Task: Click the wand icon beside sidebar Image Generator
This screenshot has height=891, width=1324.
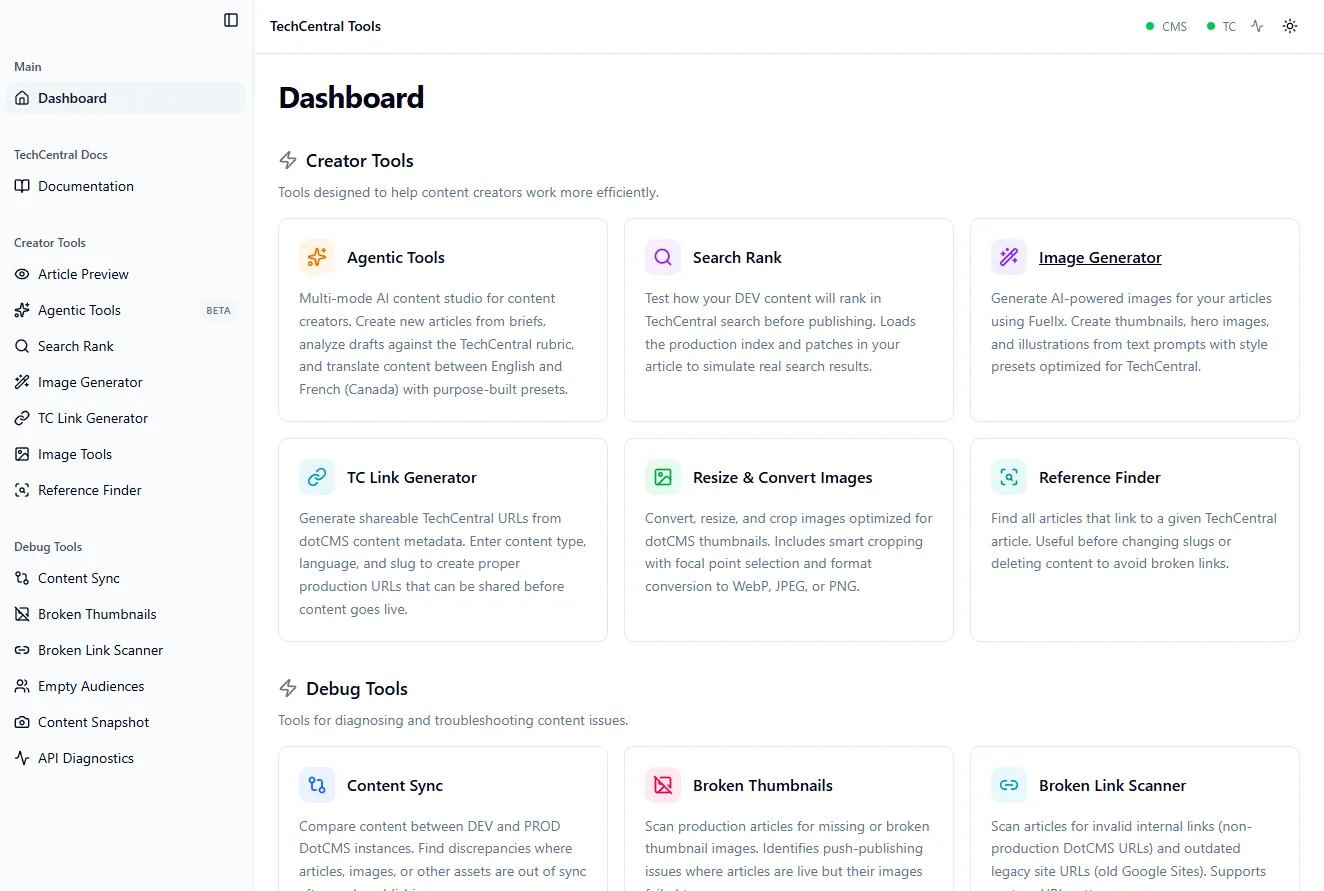Action: coord(22,382)
